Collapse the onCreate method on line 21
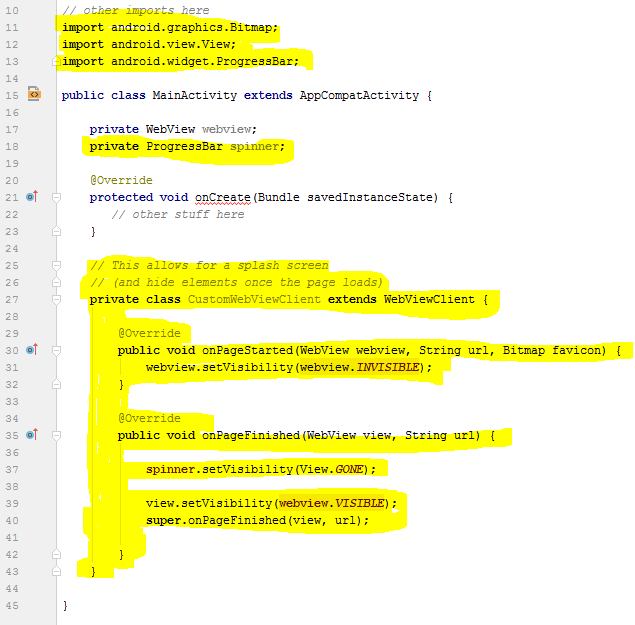 pyautogui.click(x=56, y=197)
